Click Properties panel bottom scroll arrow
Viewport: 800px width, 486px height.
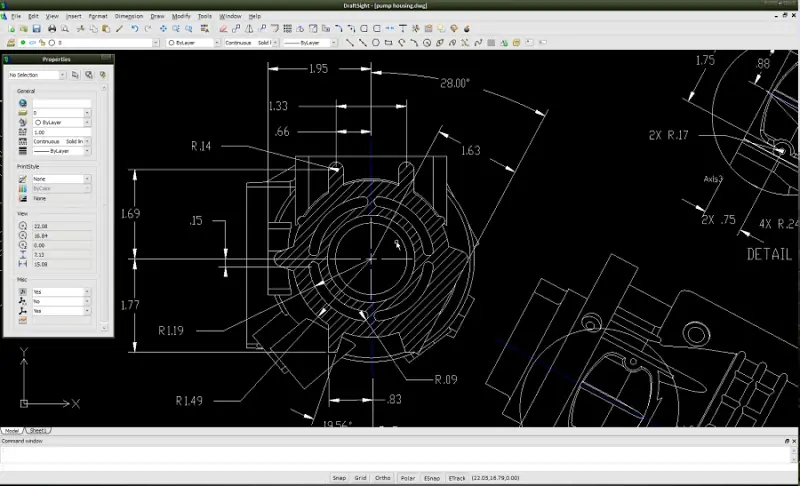pos(104,328)
